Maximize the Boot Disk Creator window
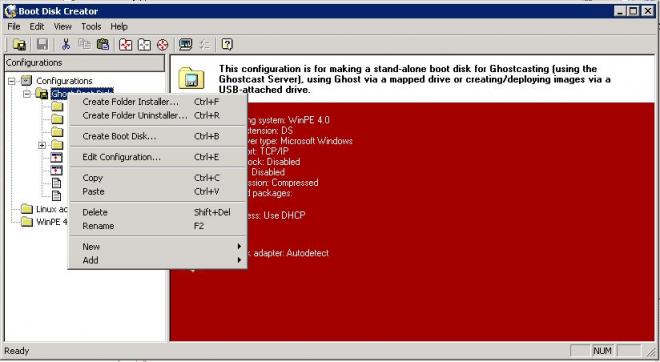660x362 pixels. pyautogui.click(x=633, y=11)
